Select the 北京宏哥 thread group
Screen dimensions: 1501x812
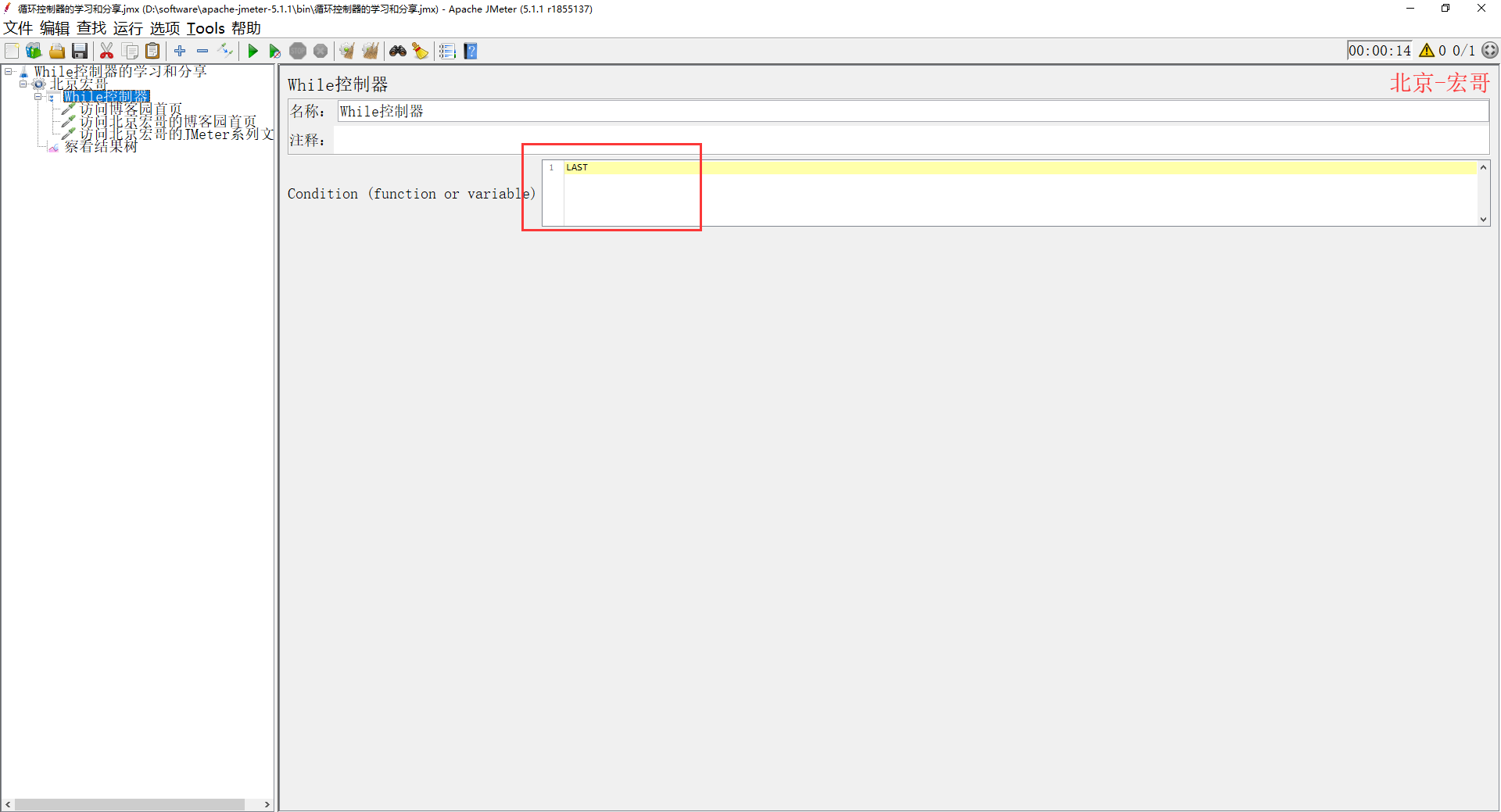tap(78, 84)
